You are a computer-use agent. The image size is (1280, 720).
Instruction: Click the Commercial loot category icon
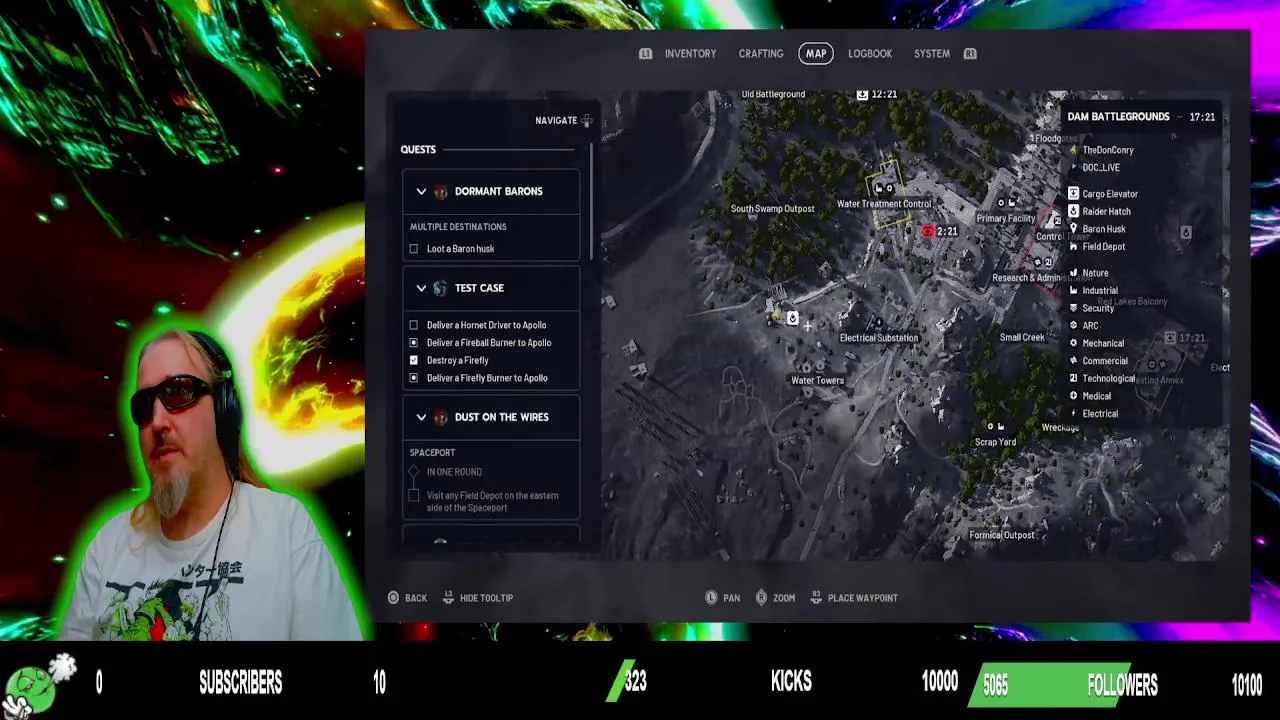coord(1073,361)
